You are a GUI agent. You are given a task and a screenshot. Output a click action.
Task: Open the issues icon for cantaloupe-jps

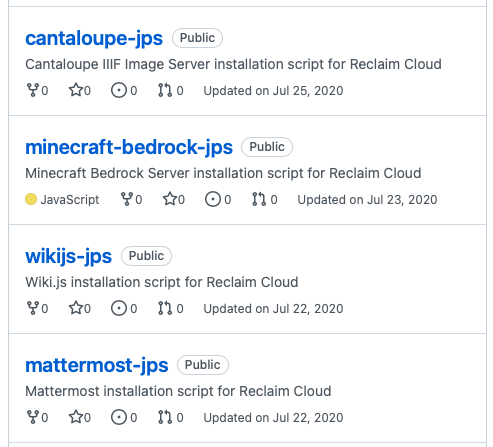[119, 90]
